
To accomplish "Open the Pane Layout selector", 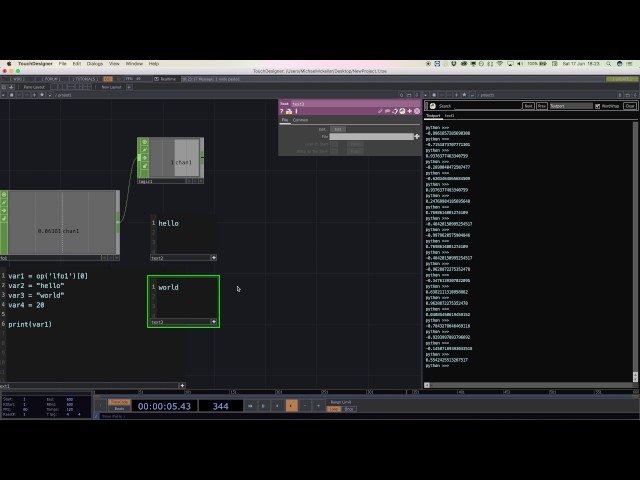I will tap(34, 87).
